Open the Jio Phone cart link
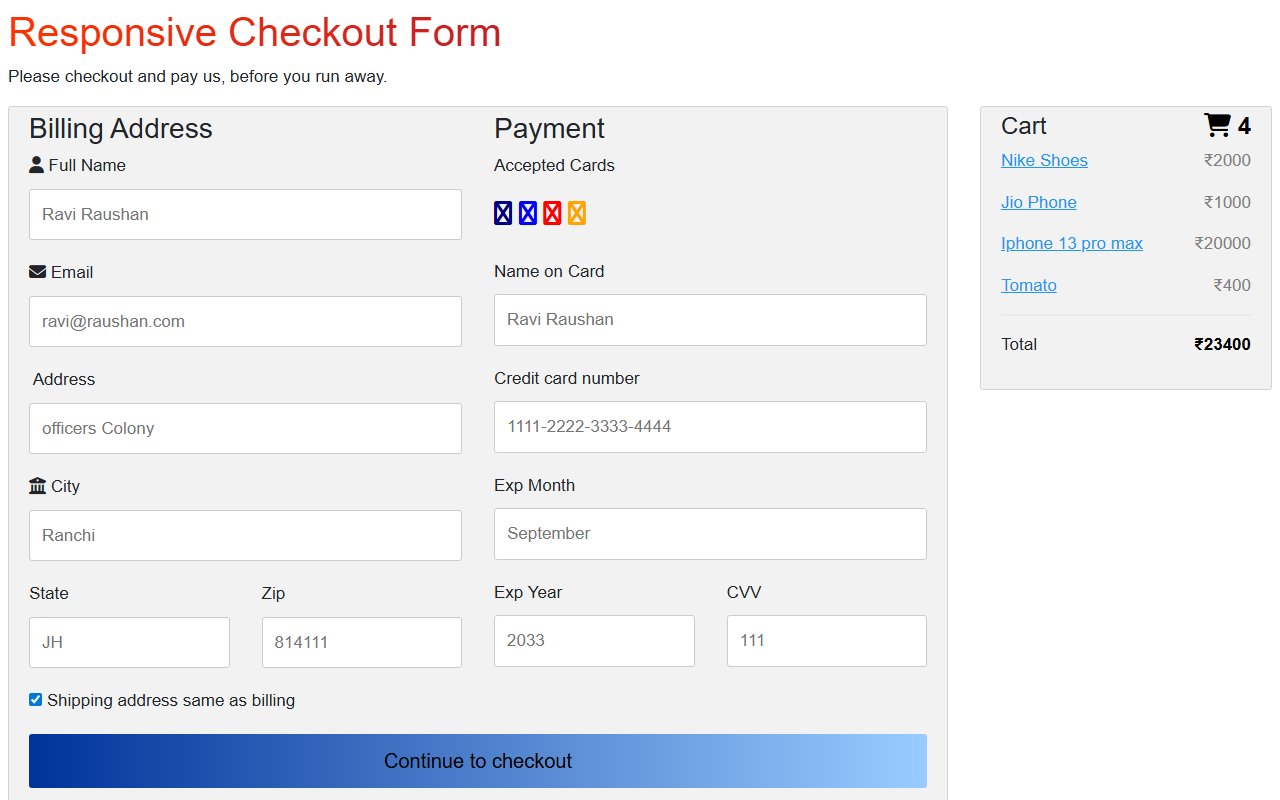 (1038, 202)
